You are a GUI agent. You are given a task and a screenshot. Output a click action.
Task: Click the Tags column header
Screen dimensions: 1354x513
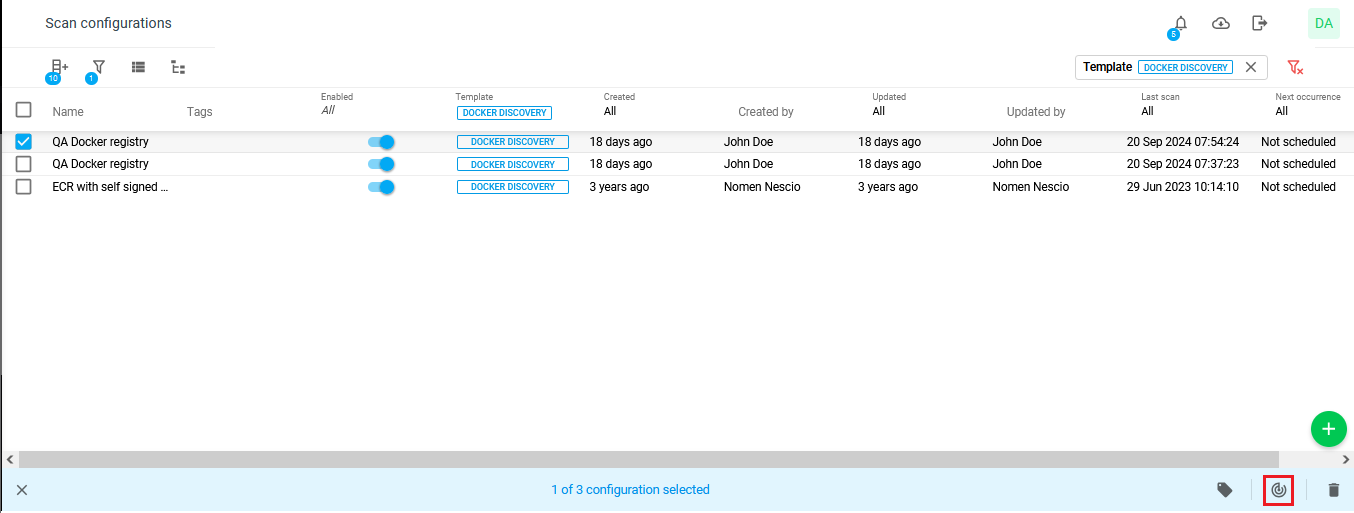[200, 112]
